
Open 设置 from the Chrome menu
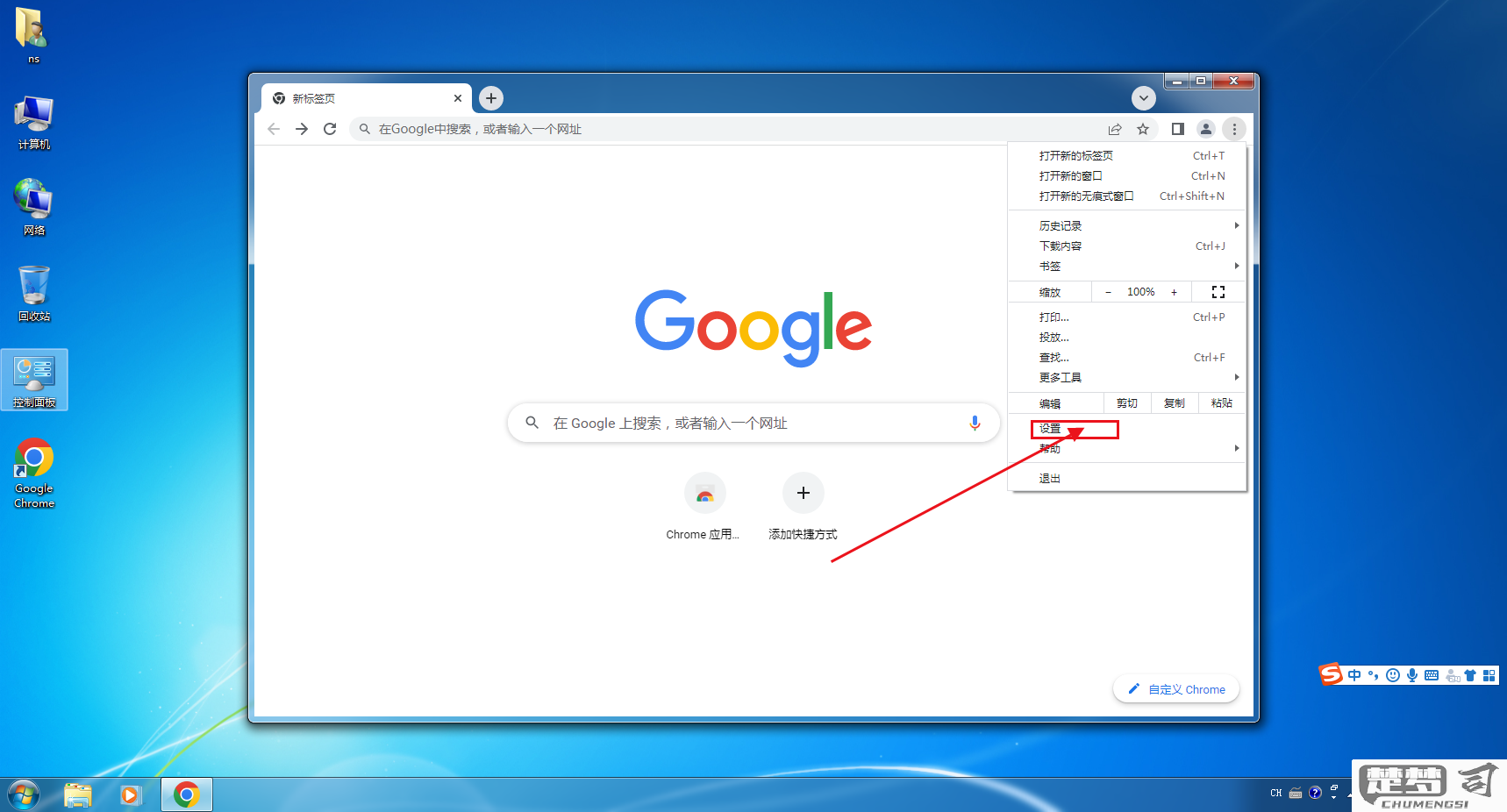click(x=1127, y=429)
